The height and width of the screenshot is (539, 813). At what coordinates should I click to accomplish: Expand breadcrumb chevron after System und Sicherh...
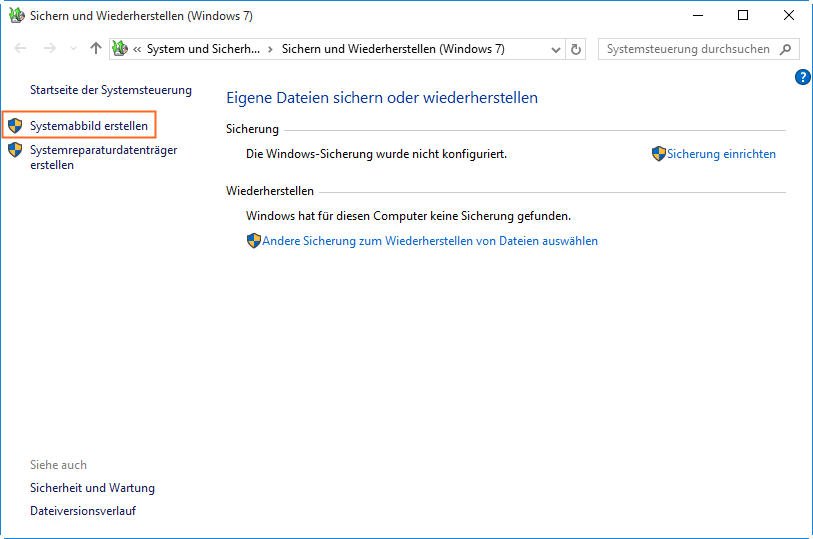click(270, 50)
